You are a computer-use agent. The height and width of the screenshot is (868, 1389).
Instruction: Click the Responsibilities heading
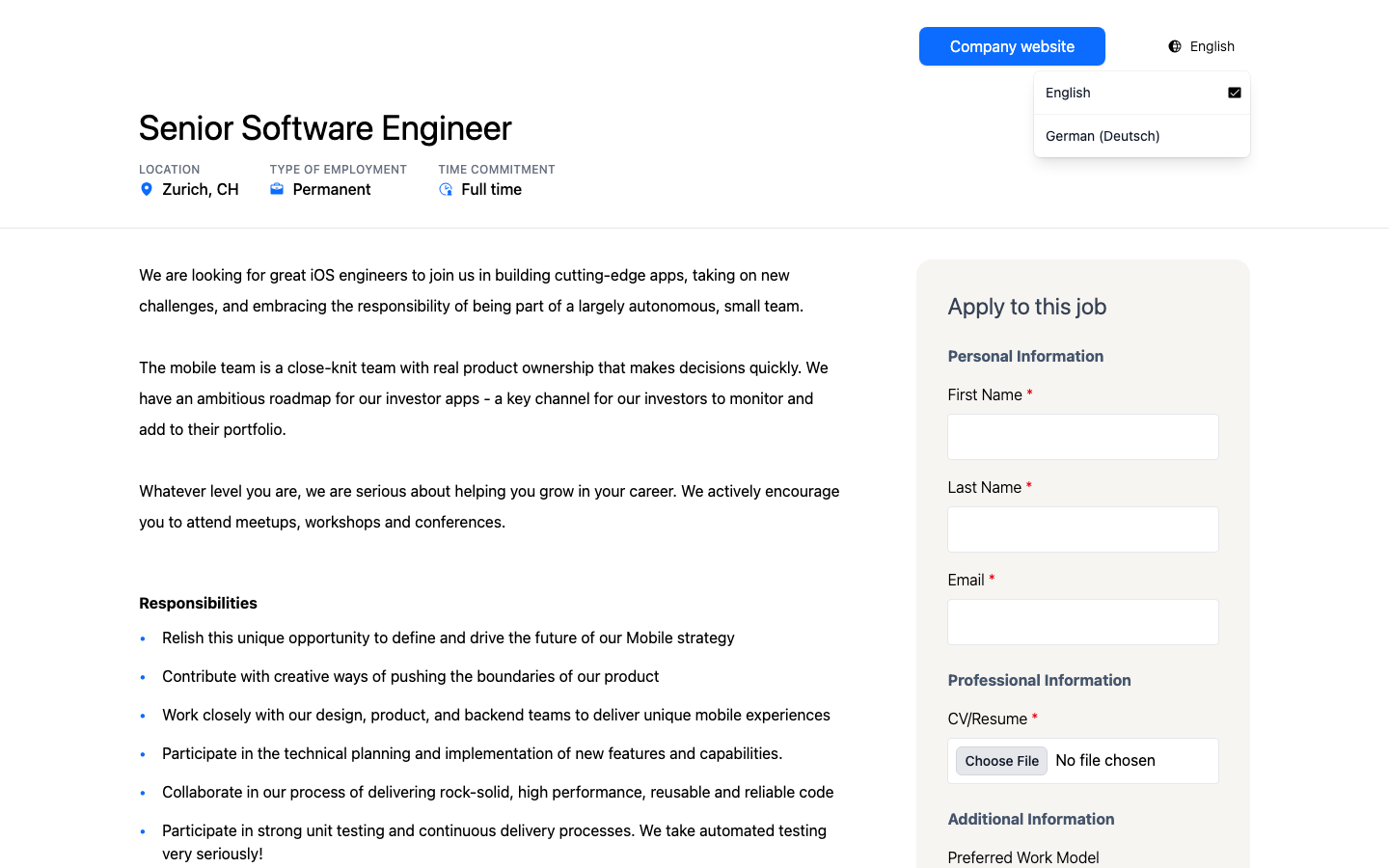click(x=198, y=603)
